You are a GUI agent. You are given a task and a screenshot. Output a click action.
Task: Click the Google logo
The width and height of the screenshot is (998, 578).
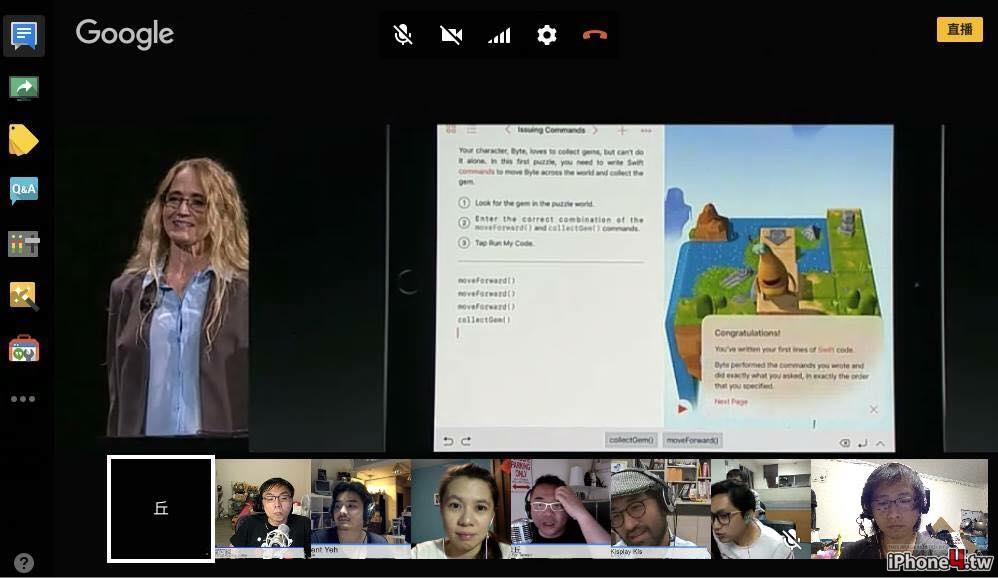pos(125,34)
